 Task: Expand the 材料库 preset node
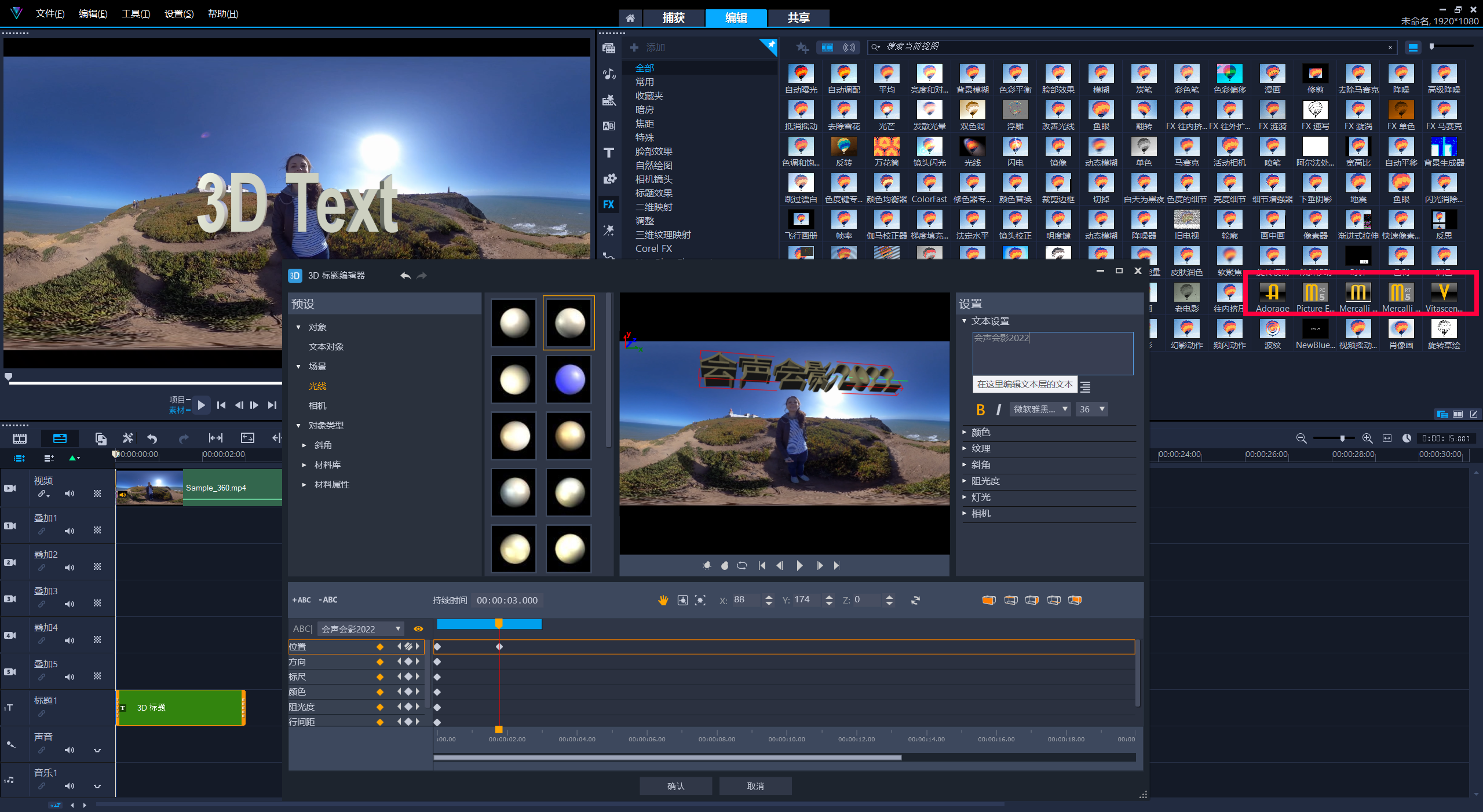click(304, 465)
